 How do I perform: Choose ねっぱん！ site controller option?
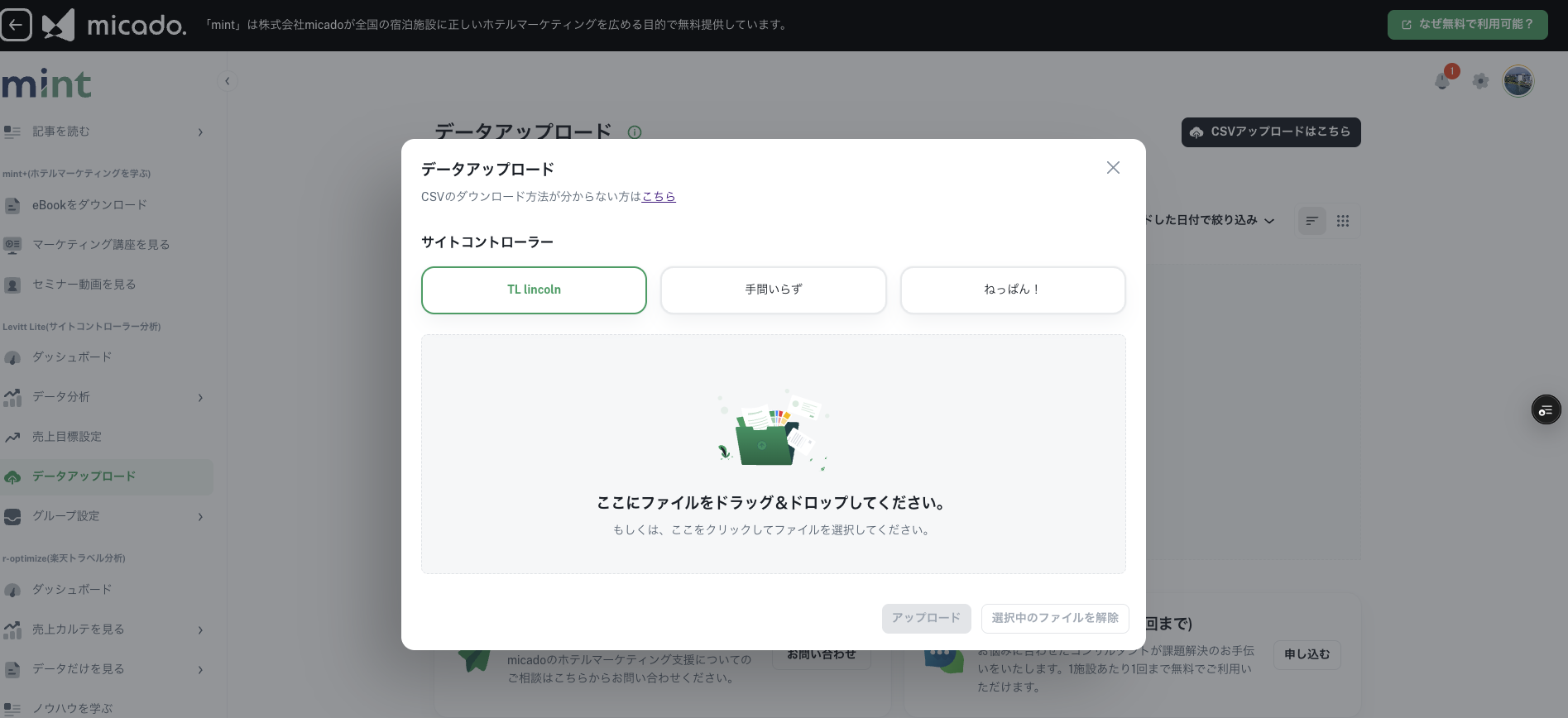[x=1012, y=290]
